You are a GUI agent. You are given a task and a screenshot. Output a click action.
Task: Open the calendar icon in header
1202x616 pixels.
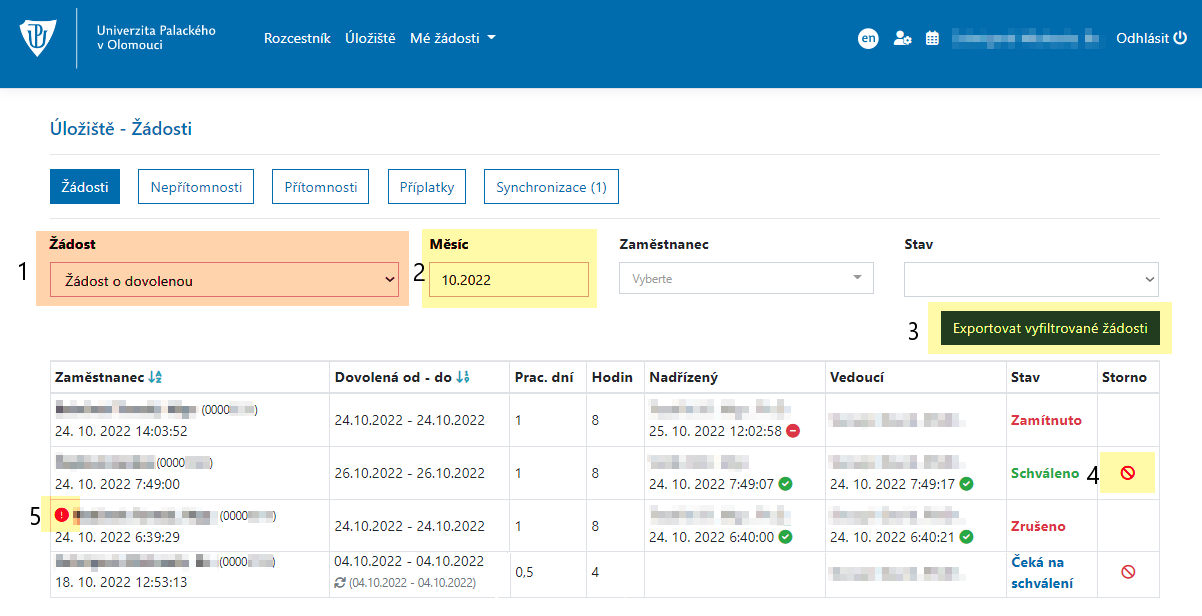pyautogui.click(x=932, y=38)
